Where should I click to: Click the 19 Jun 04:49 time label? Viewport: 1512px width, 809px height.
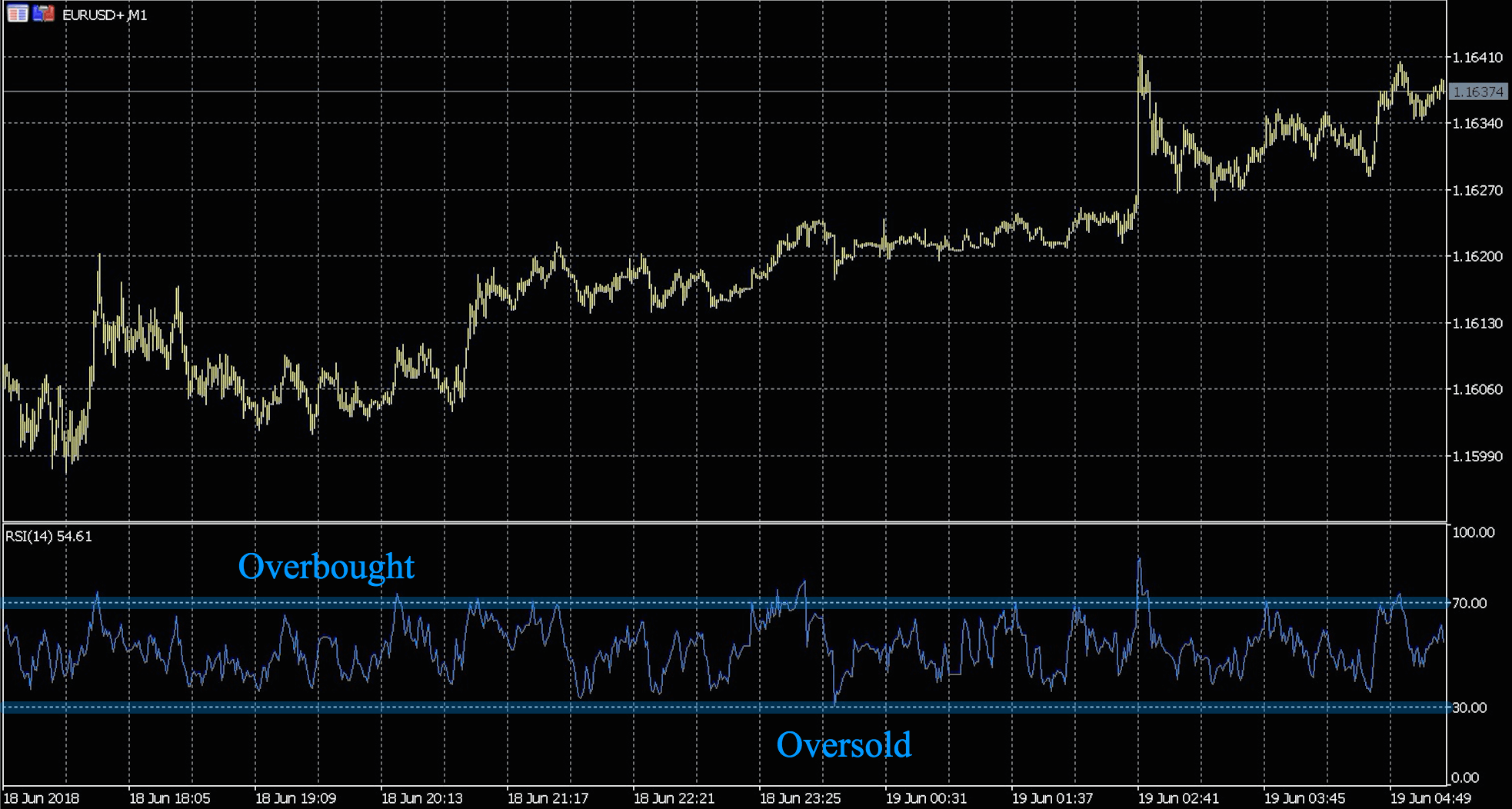(1430, 798)
